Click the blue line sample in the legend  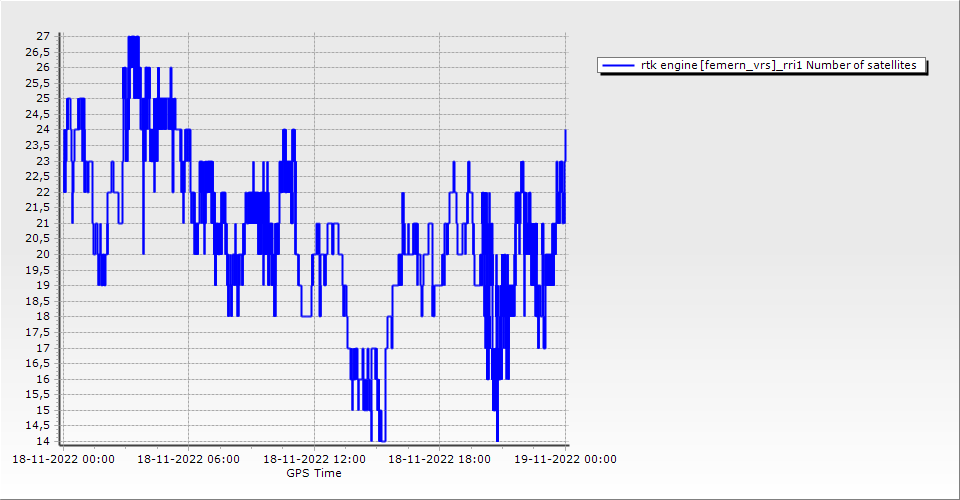tap(618, 65)
